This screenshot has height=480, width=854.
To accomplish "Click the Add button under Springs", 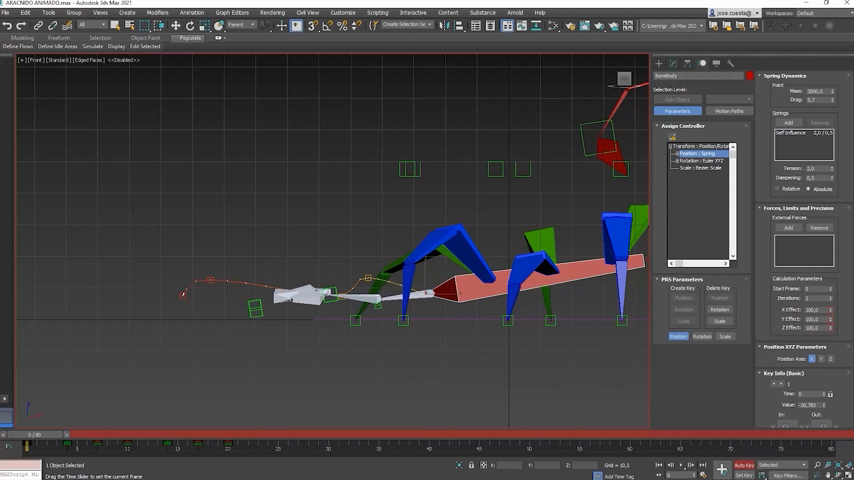I will [788, 123].
